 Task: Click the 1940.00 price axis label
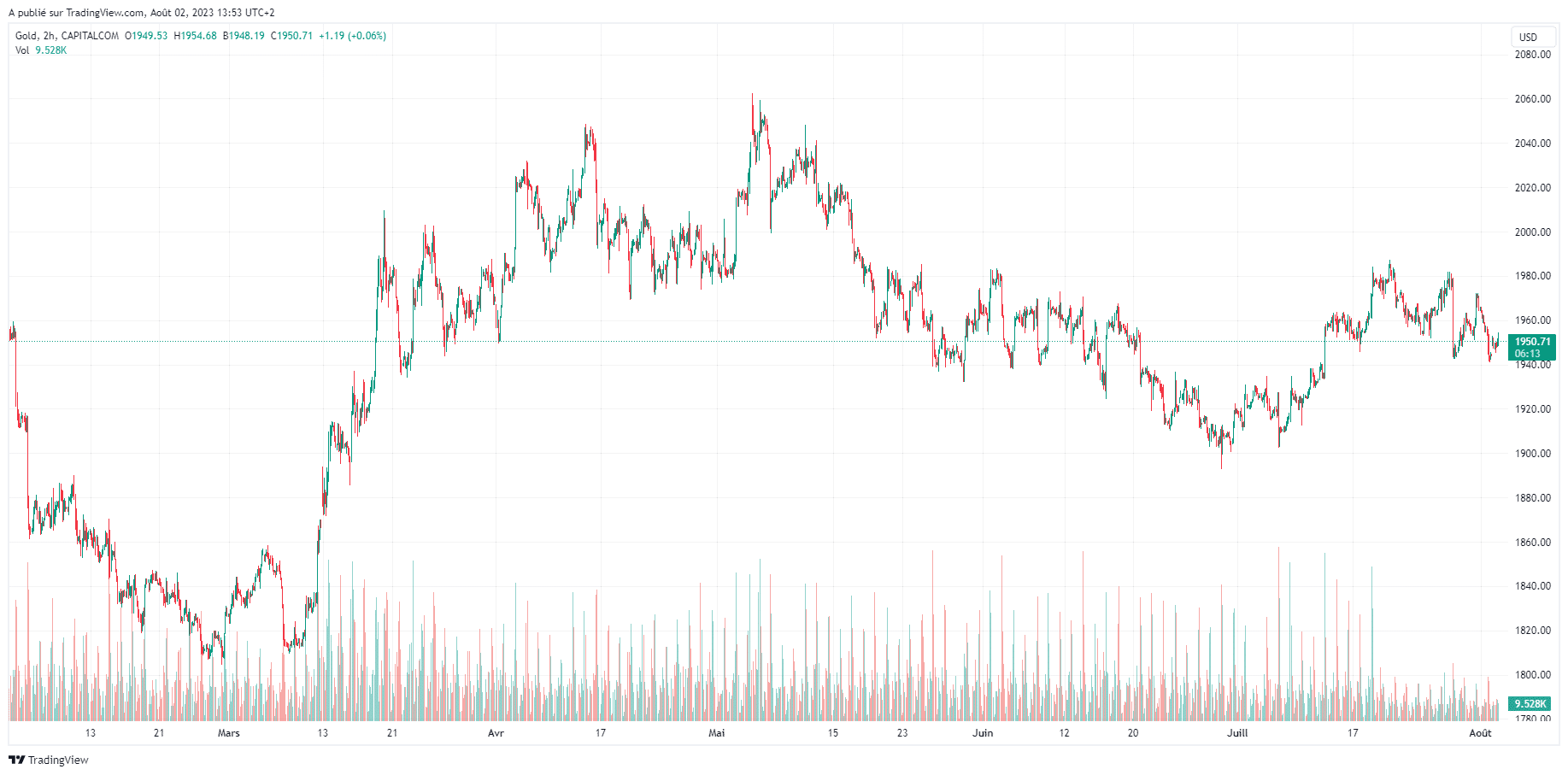coord(1533,365)
